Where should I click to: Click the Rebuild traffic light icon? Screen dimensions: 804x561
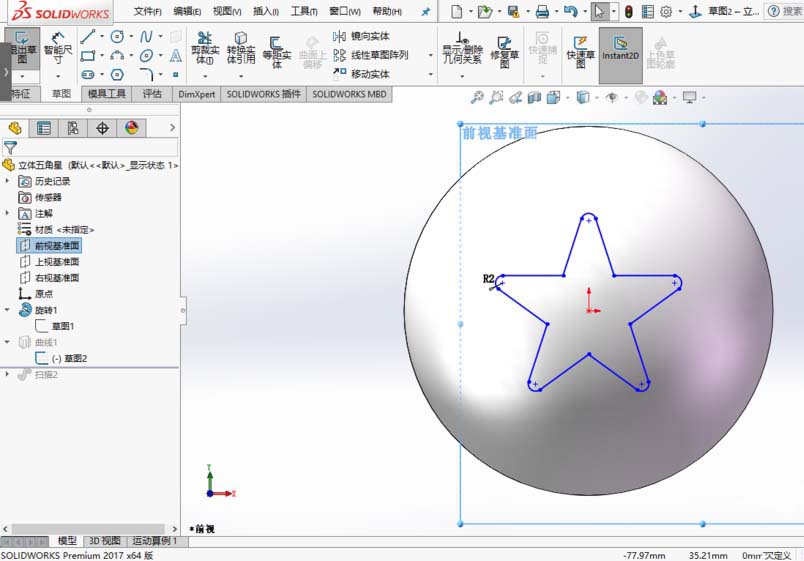click(x=629, y=11)
